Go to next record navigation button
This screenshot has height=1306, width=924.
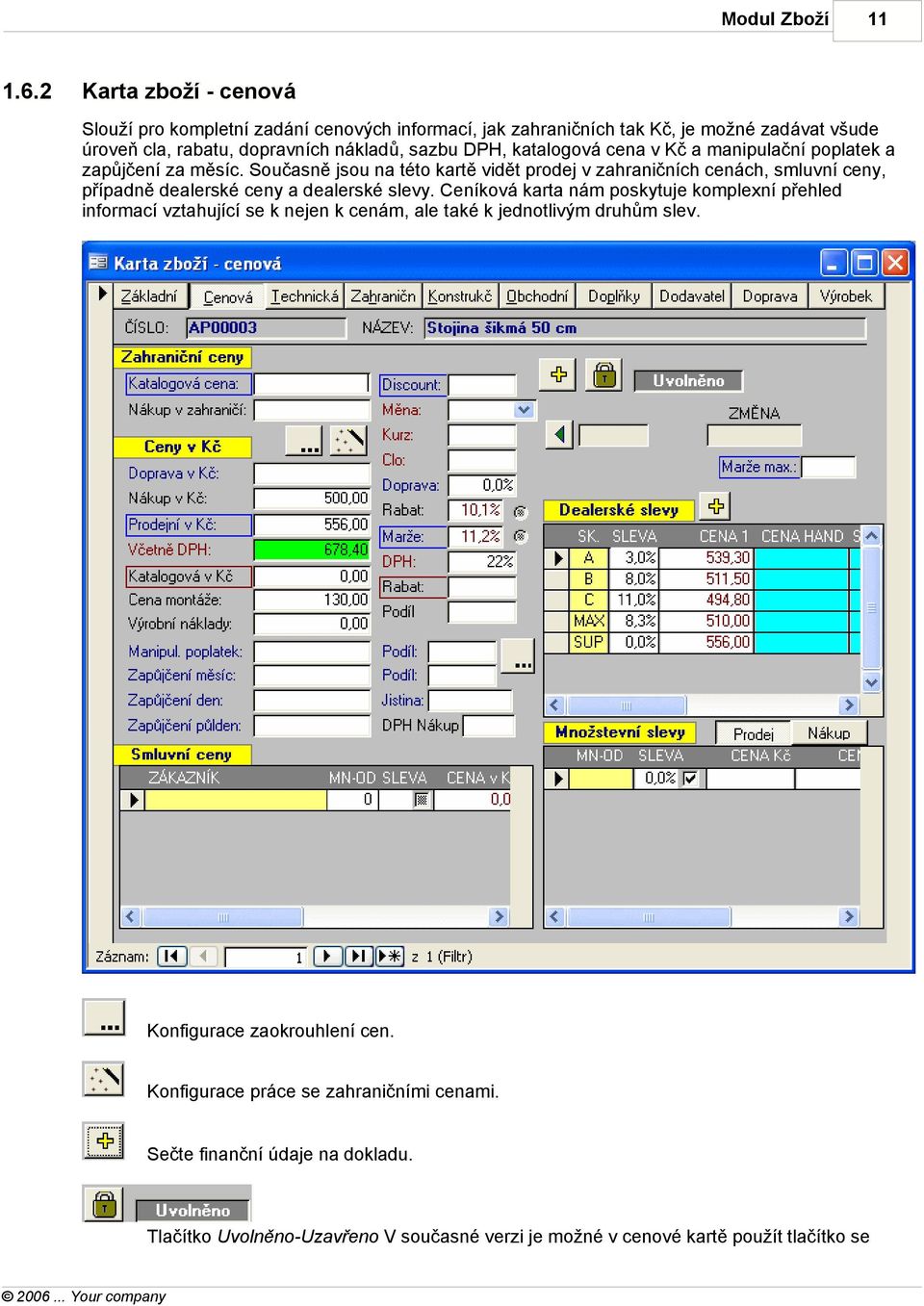click(327, 957)
